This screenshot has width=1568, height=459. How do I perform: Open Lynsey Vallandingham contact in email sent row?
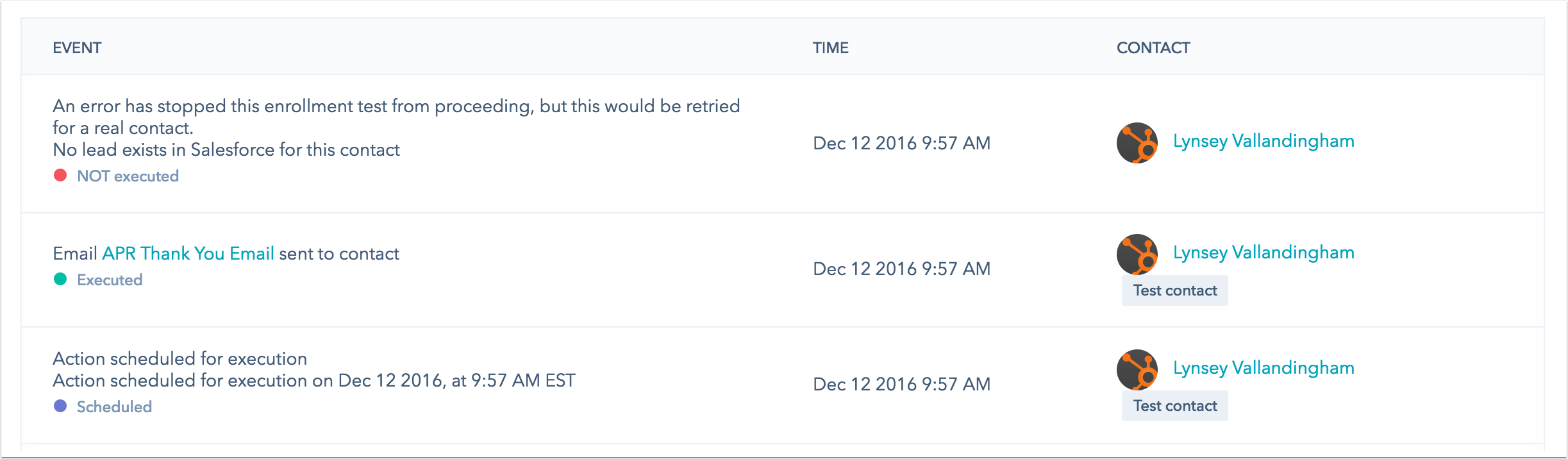[1264, 253]
